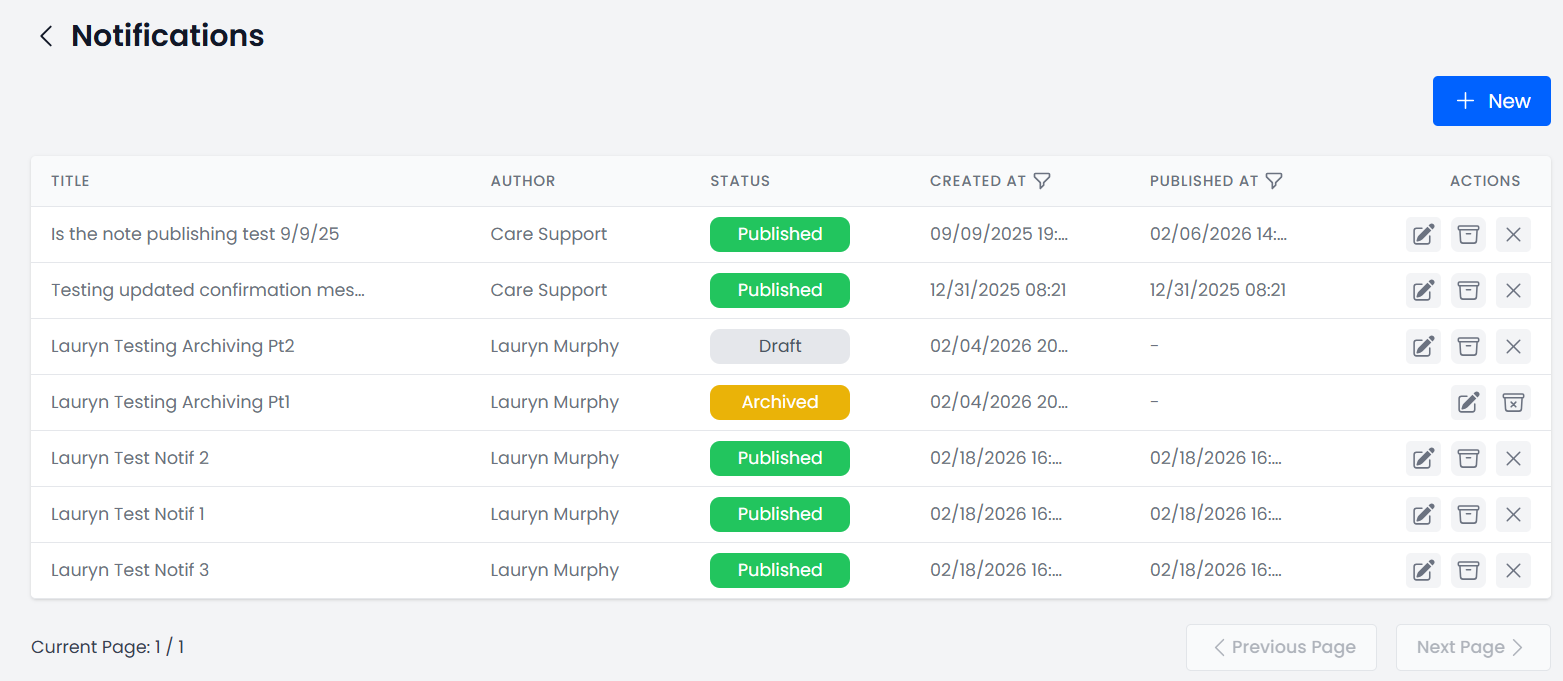
Task: Archive the 'Testing updated confirmation' notification
Action: click(x=1468, y=290)
